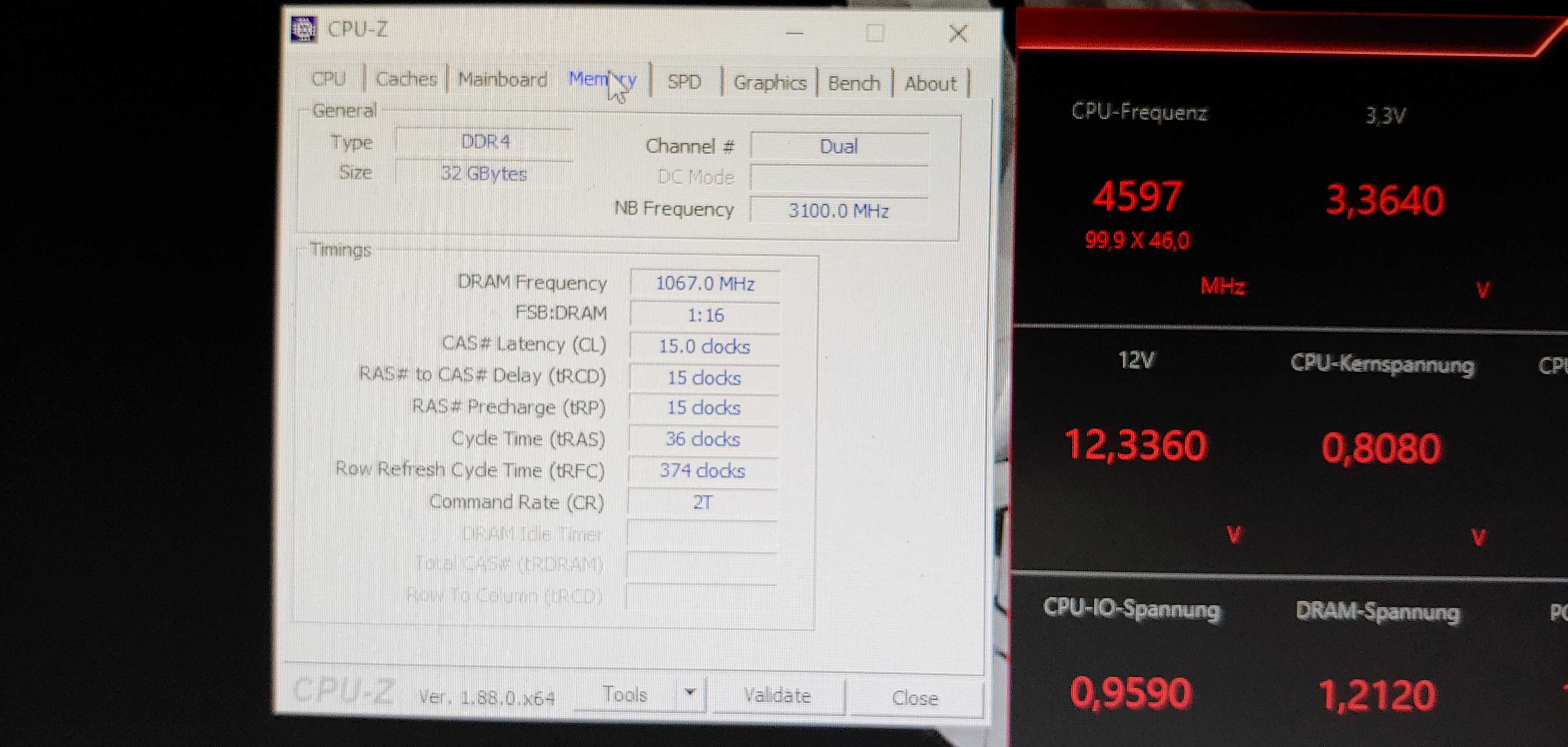Image resolution: width=1568 pixels, height=747 pixels.
Task: Click the Command Rate 2T field
Action: 702,502
